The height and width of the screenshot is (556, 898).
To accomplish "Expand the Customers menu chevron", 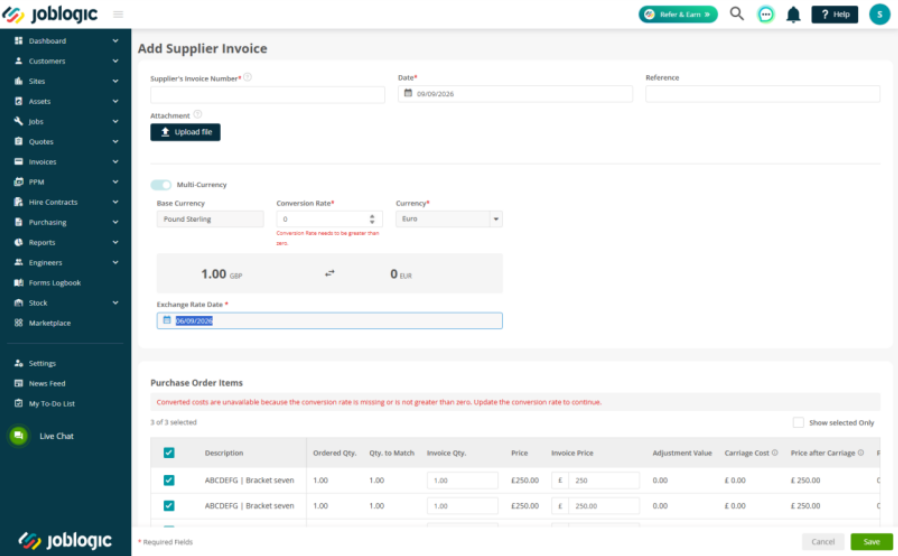I will pyautogui.click(x=115, y=61).
